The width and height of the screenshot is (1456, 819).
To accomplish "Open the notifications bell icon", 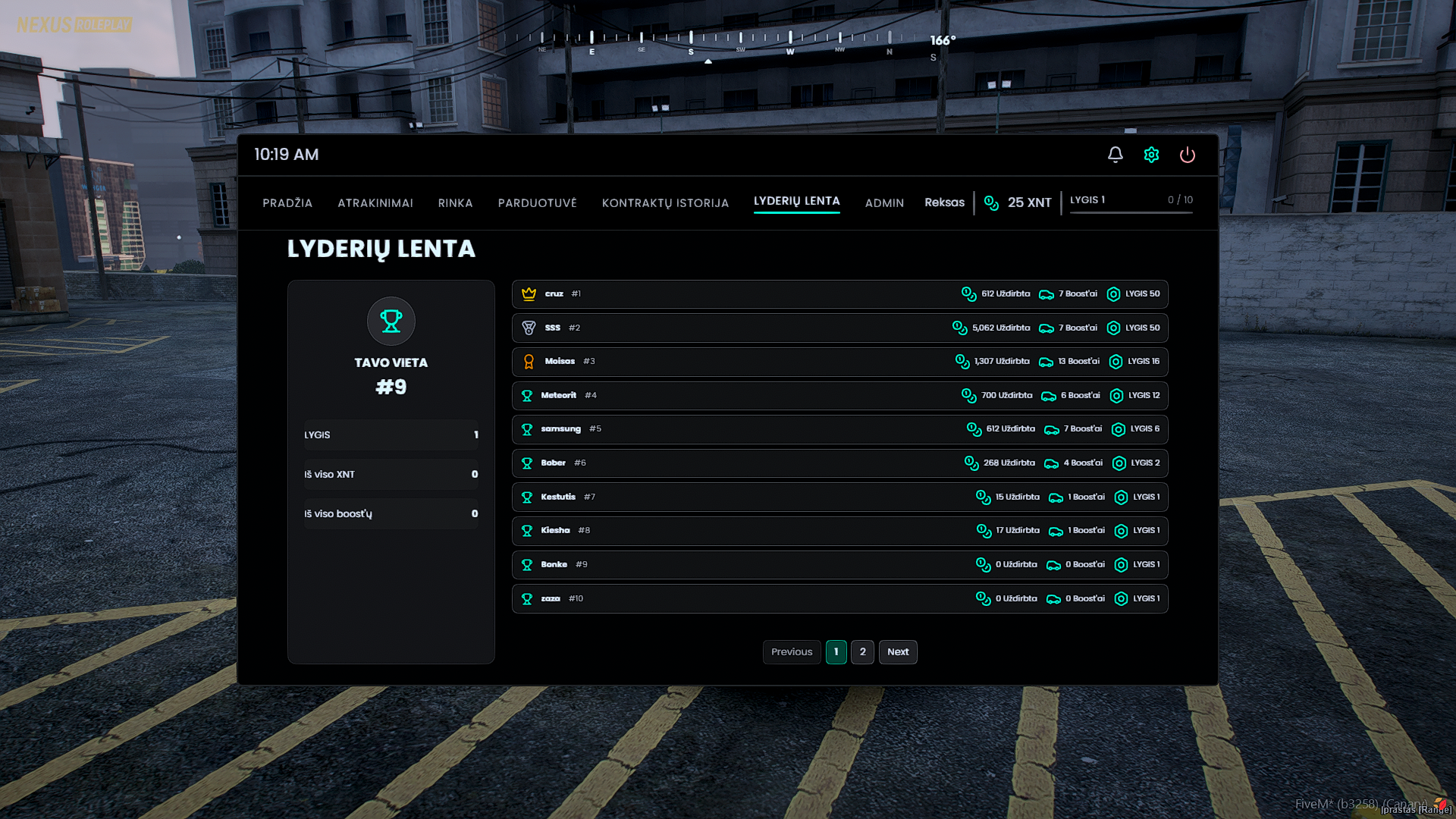I will [x=1115, y=155].
